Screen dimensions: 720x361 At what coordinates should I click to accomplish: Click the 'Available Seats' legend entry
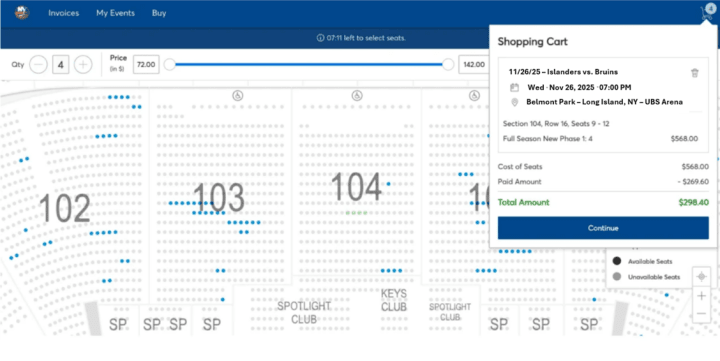(642, 261)
